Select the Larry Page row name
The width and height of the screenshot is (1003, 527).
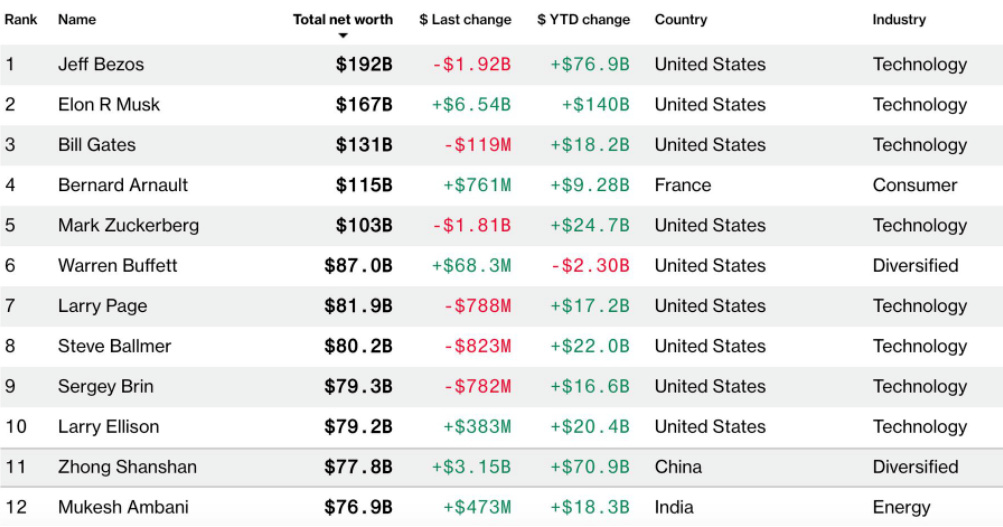(102, 306)
